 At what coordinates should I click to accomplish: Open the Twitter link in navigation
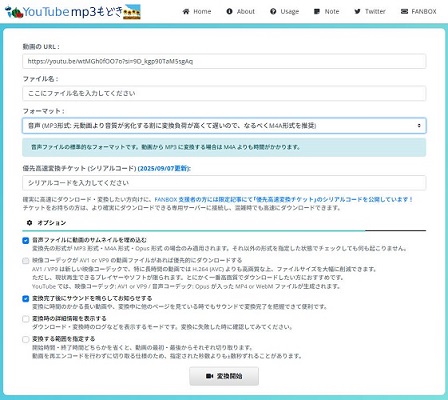click(x=370, y=12)
